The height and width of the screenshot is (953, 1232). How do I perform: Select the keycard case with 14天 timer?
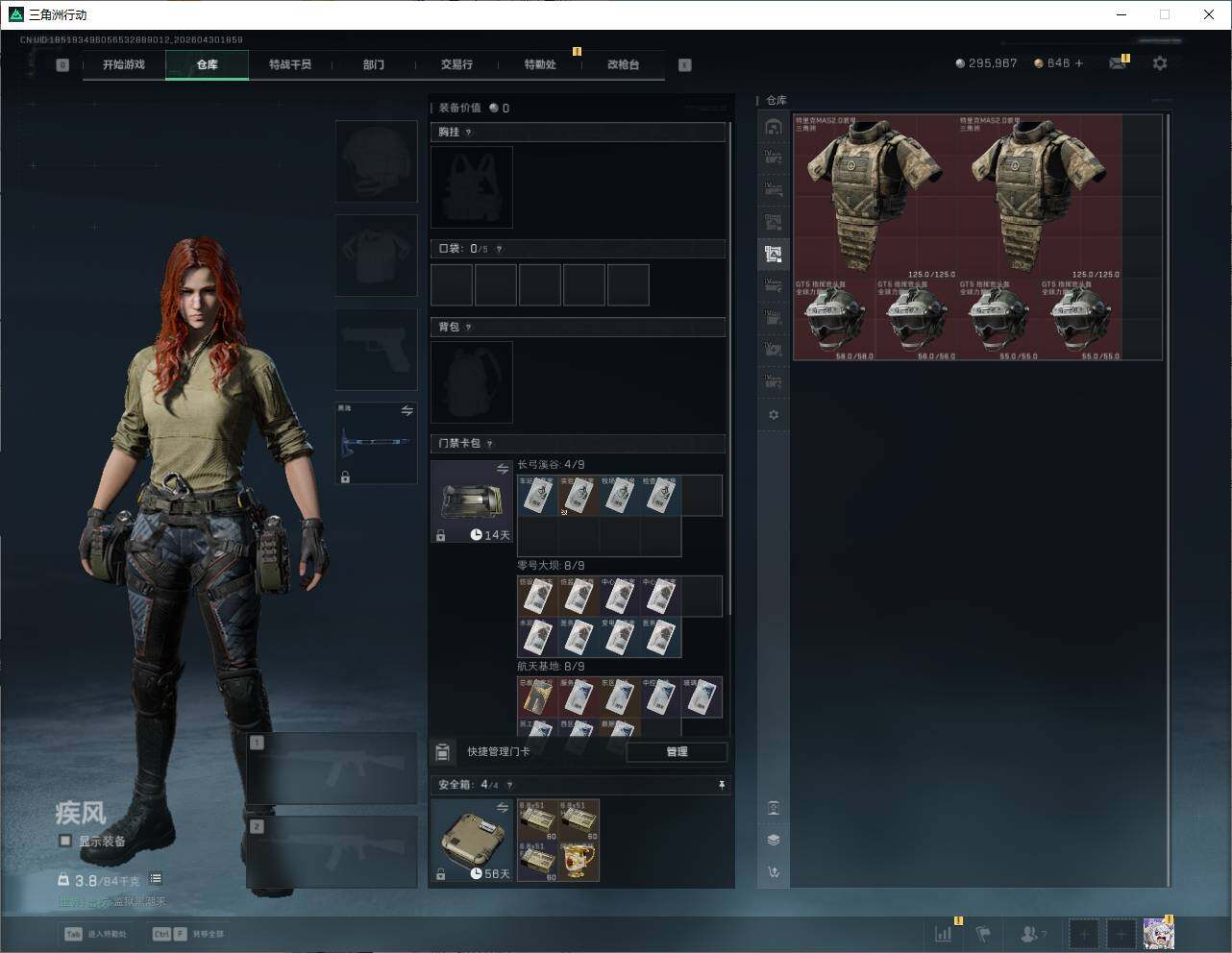472,501
